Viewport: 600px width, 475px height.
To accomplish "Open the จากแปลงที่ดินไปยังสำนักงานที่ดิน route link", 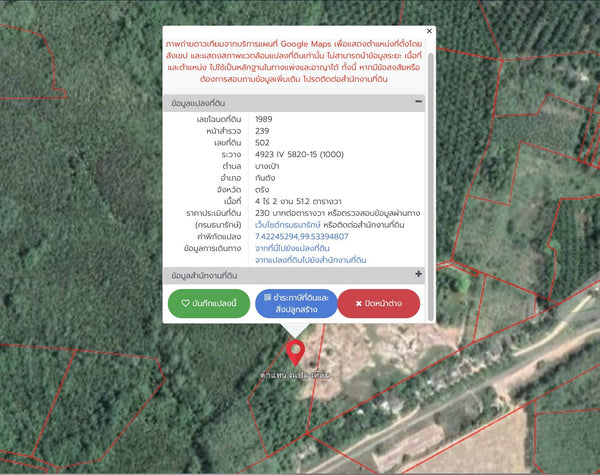I will pos(310,260).
